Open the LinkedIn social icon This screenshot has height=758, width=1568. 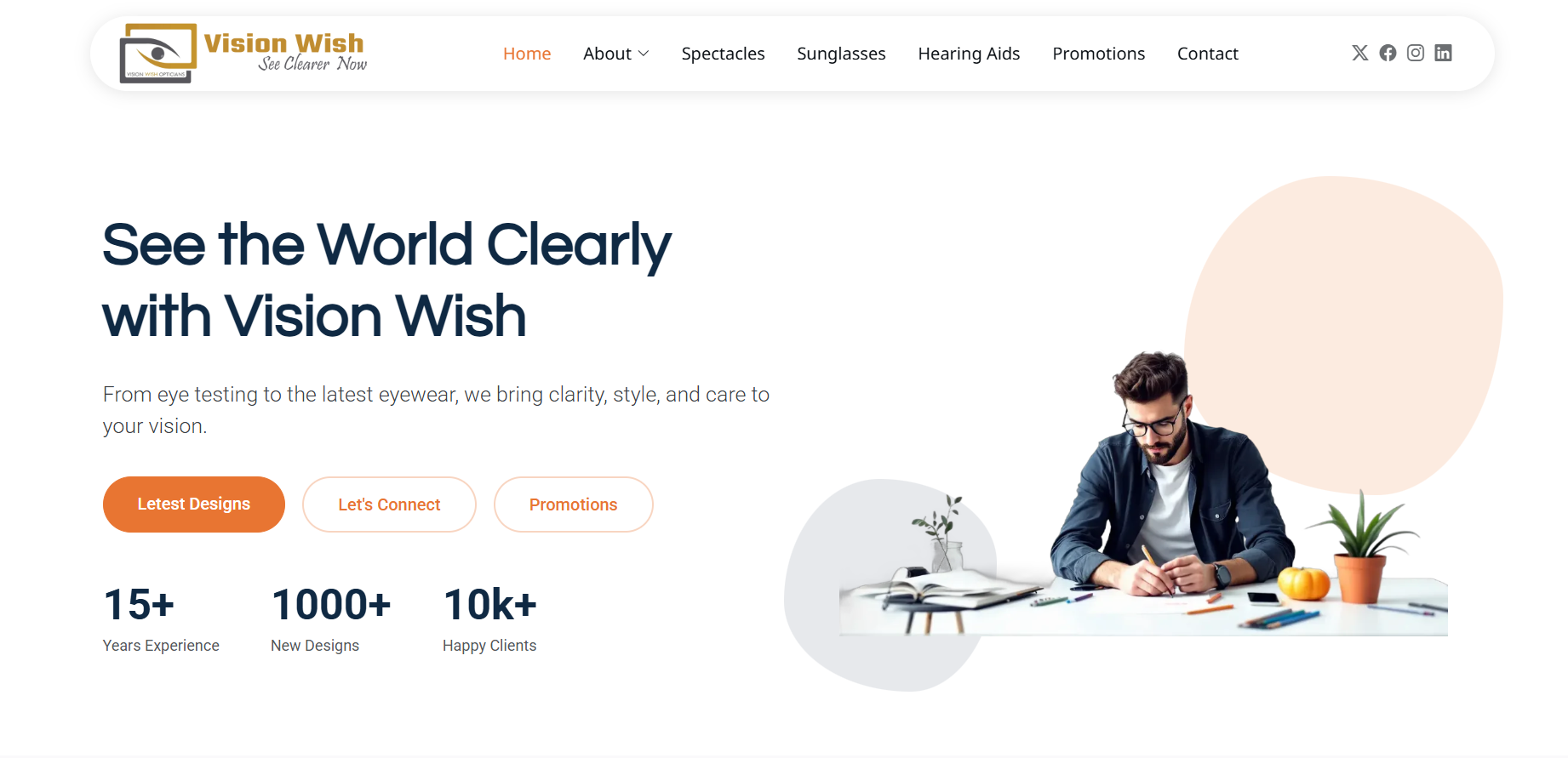coord(1443,53)
